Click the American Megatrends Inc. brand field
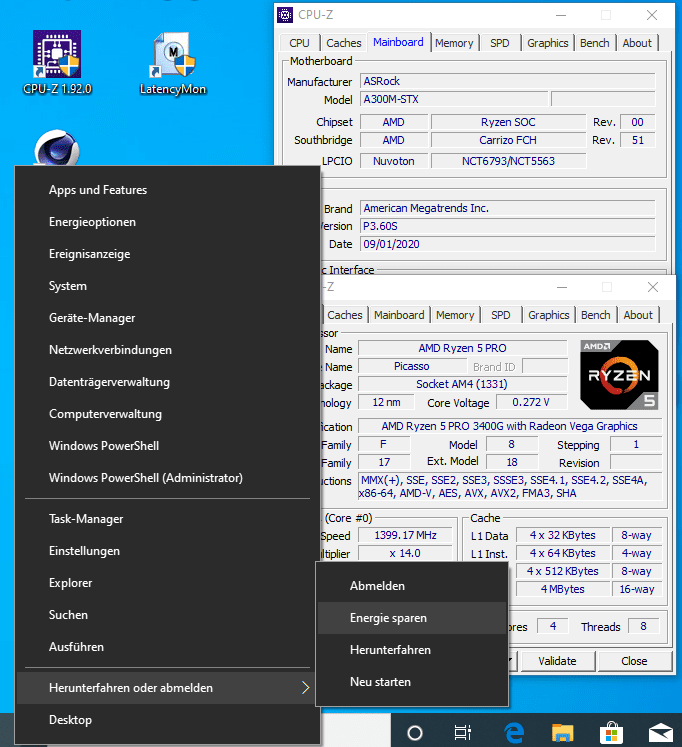 tap(508, 208)
